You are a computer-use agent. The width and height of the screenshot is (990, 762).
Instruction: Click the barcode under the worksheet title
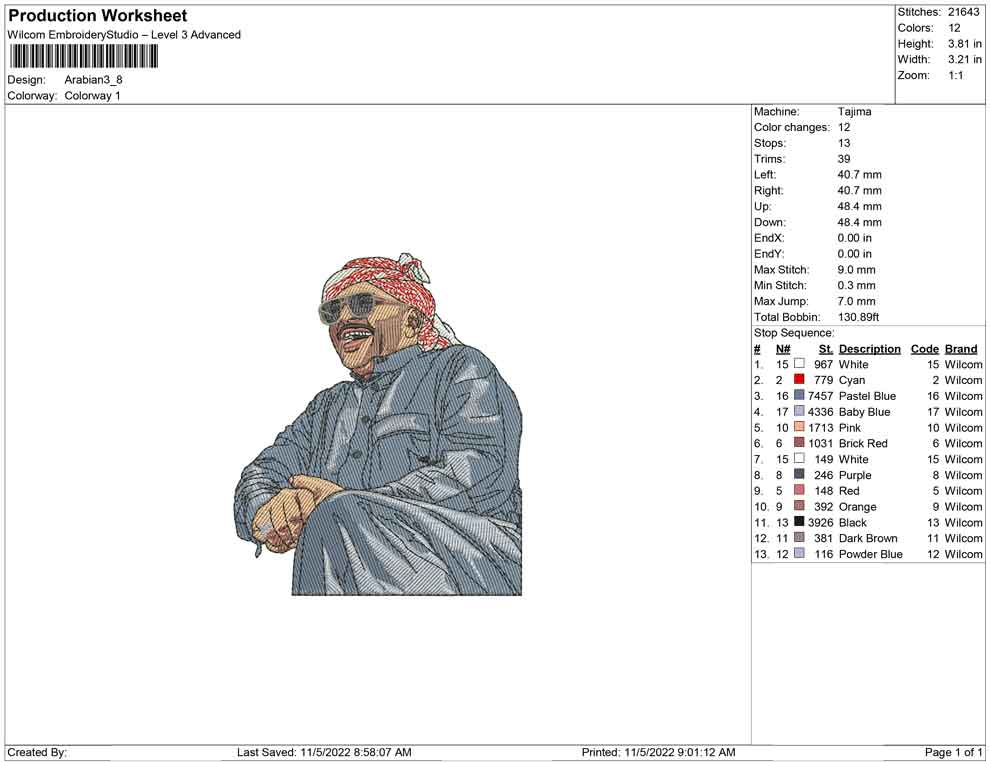pos(83,57)
